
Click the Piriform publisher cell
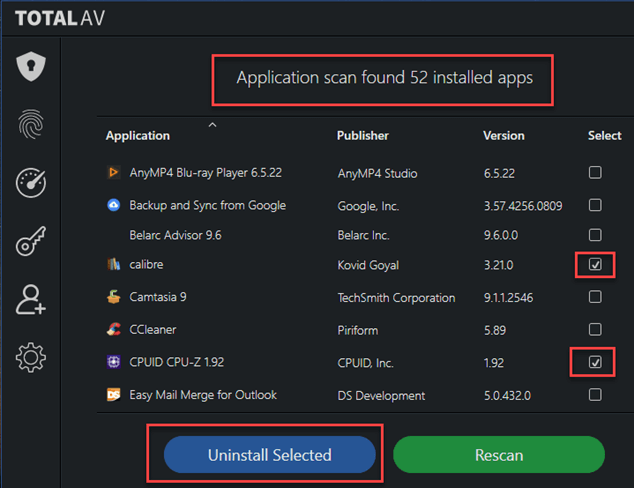[x=358, y=330]
